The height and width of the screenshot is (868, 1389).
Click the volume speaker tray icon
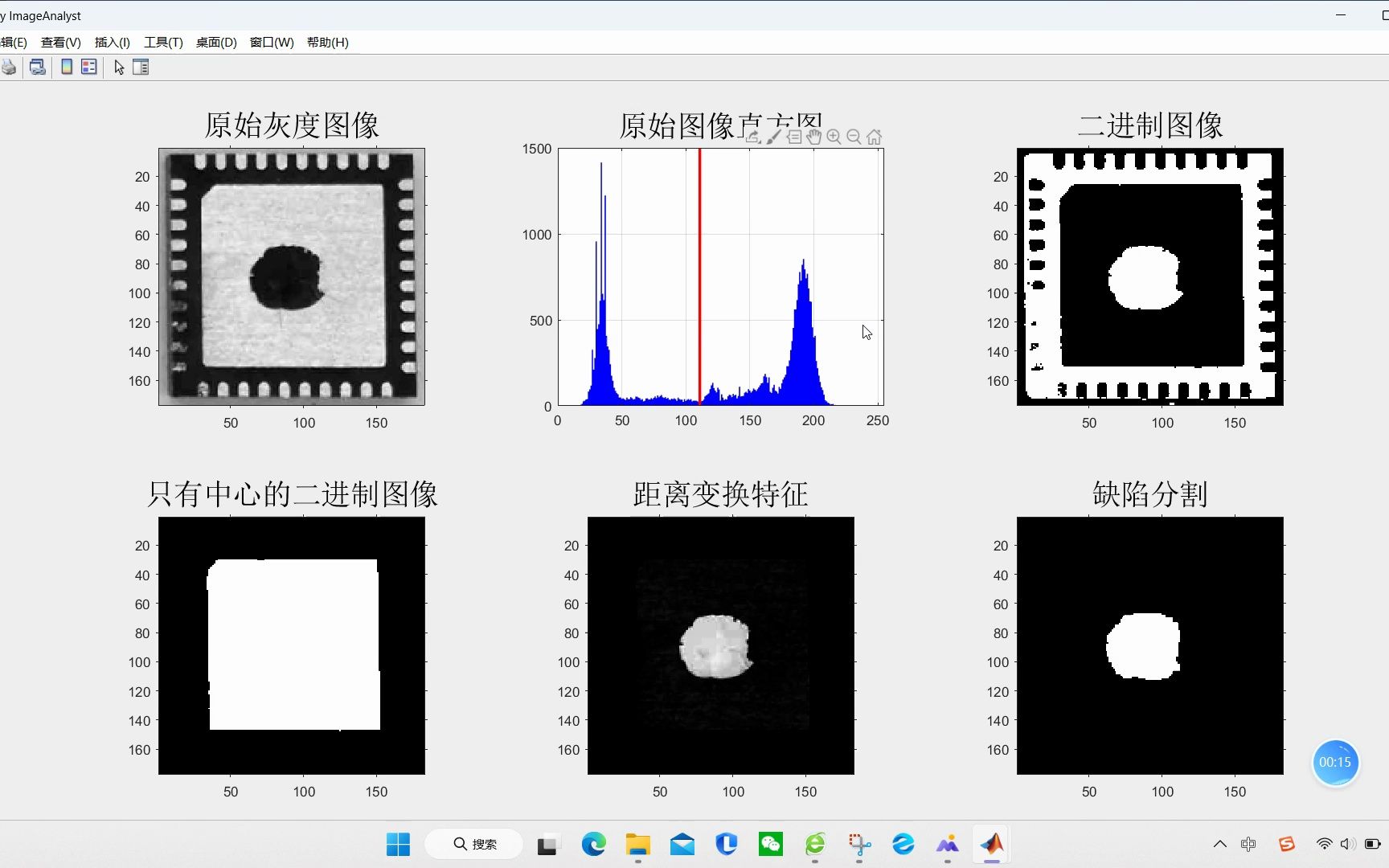tap(1348, 844)
